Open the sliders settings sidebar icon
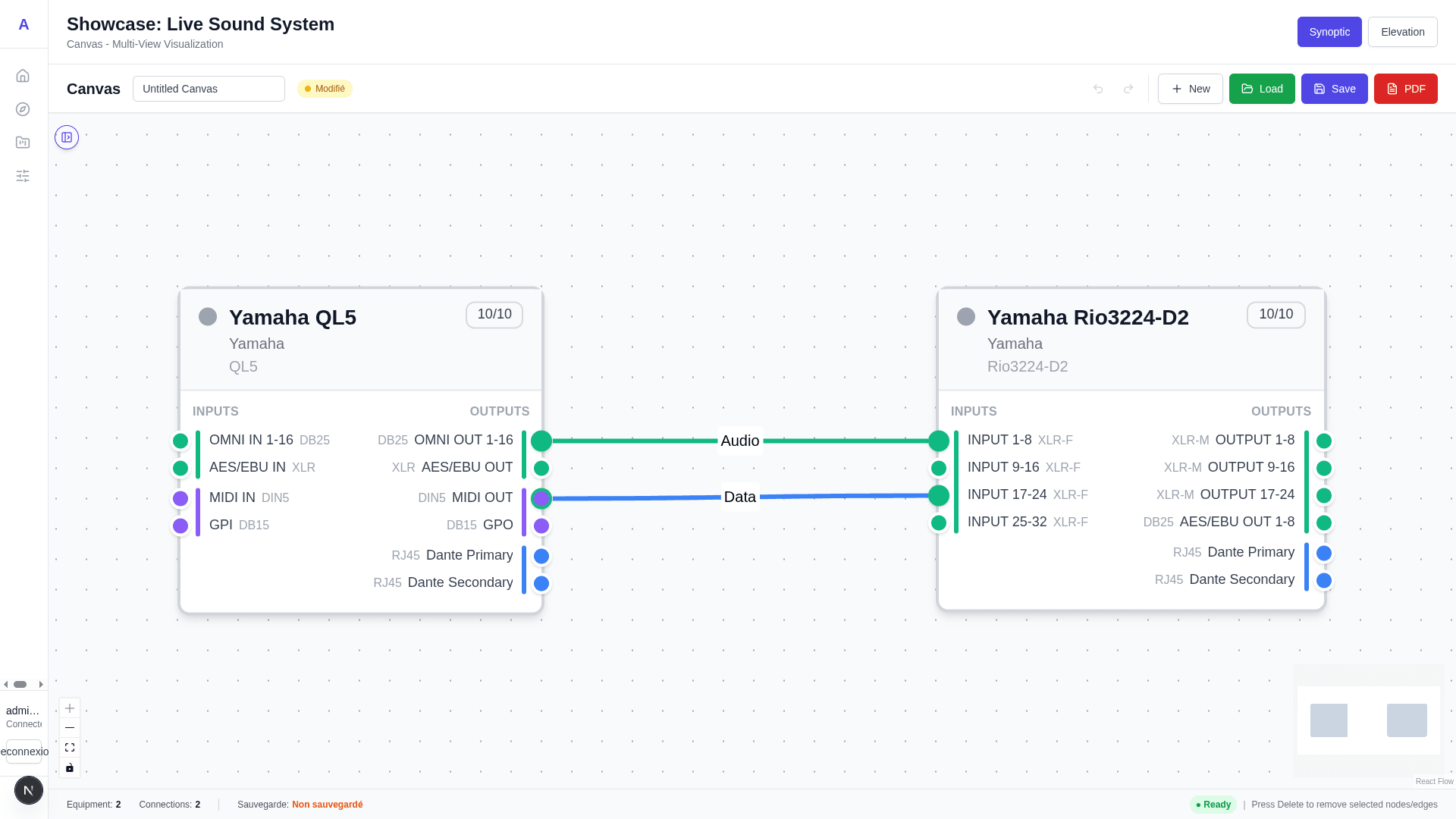This screenshot has width=1456, height=819. tap(23, 176)
